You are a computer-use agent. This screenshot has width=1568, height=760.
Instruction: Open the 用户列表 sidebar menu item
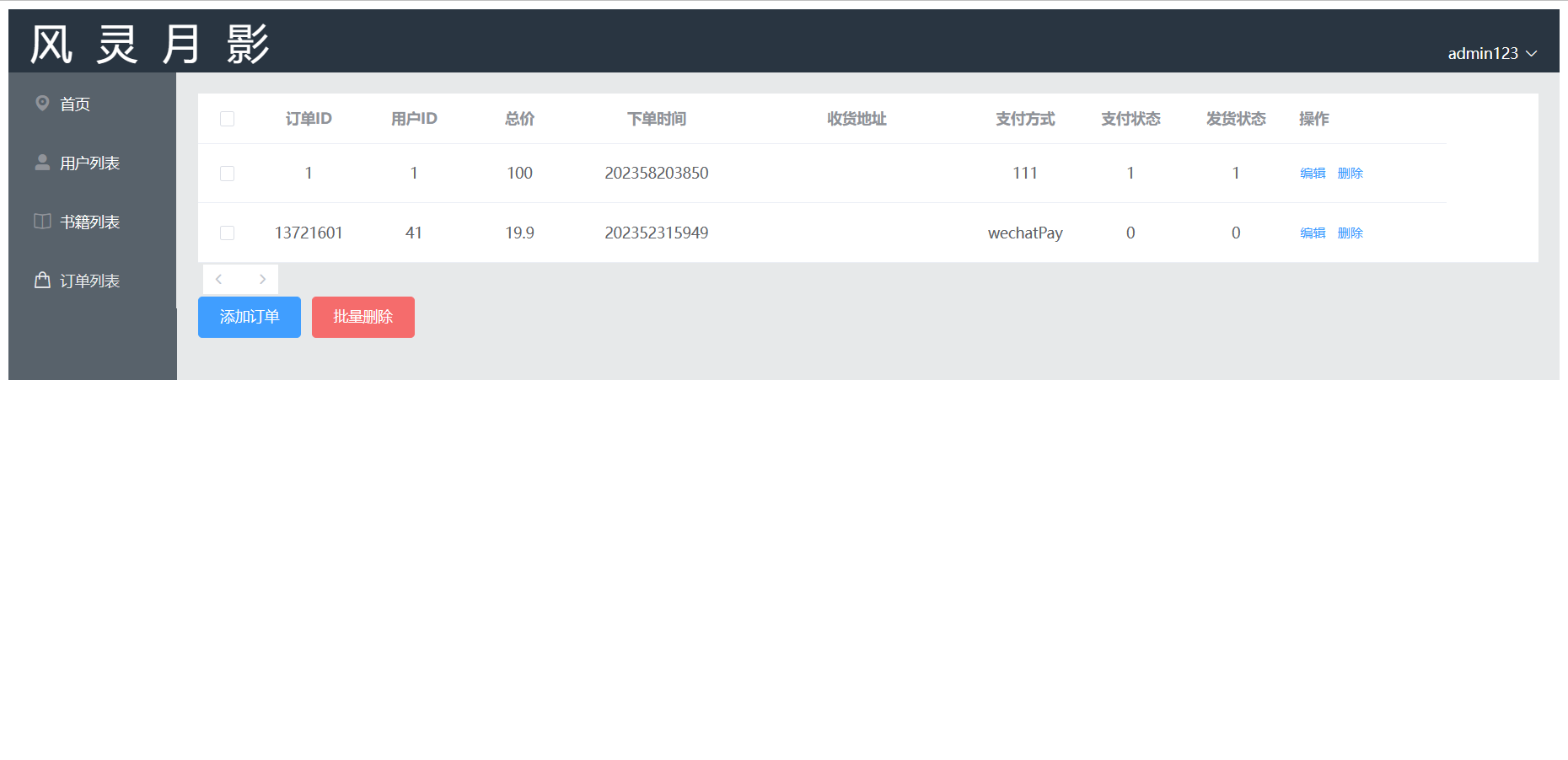coord(93,163)
